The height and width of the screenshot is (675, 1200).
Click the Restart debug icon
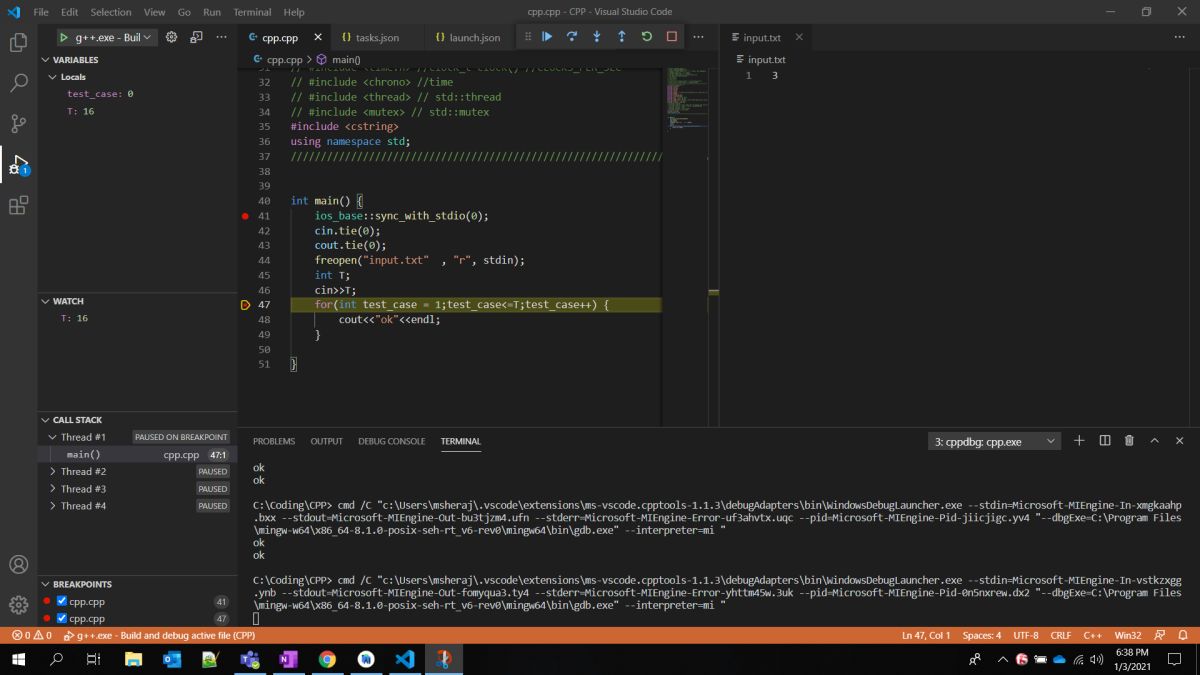647,37
